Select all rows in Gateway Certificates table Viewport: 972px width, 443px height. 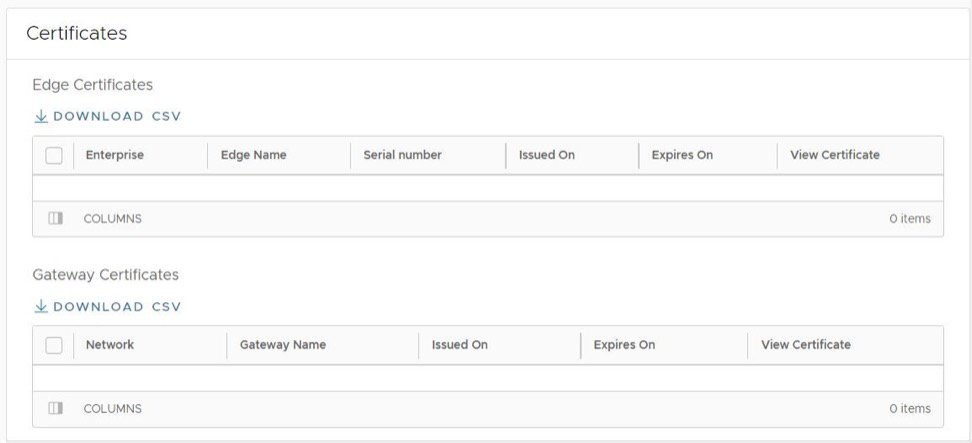click(55, 345)
